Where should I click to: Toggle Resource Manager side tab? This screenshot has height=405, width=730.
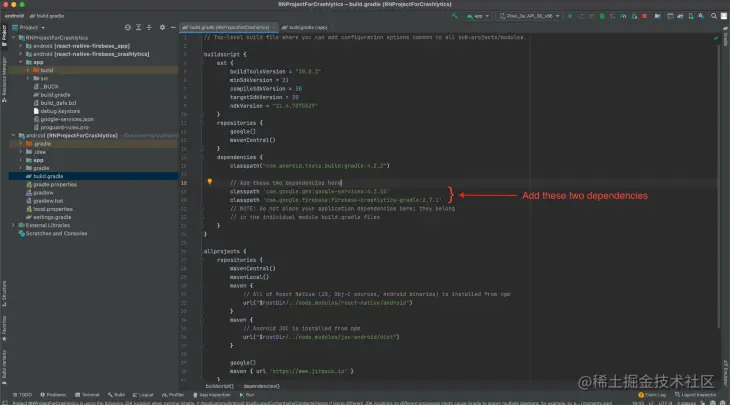(x=4, y=80)
